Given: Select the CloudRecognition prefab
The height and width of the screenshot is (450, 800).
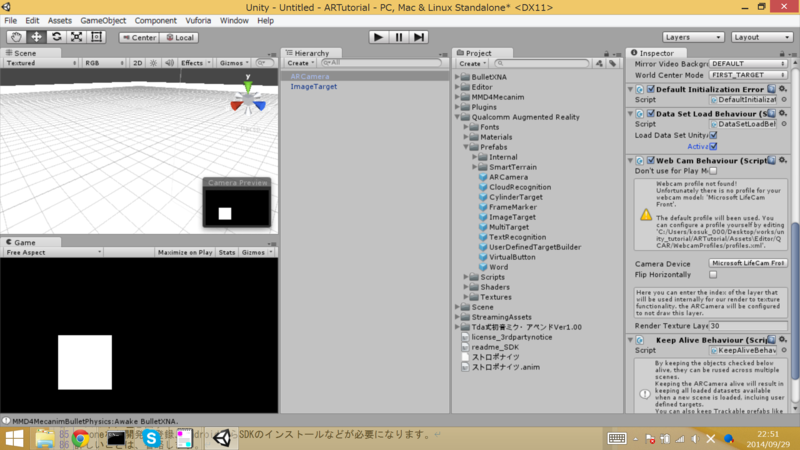Looking at the screenshot, I should point(520,187).
